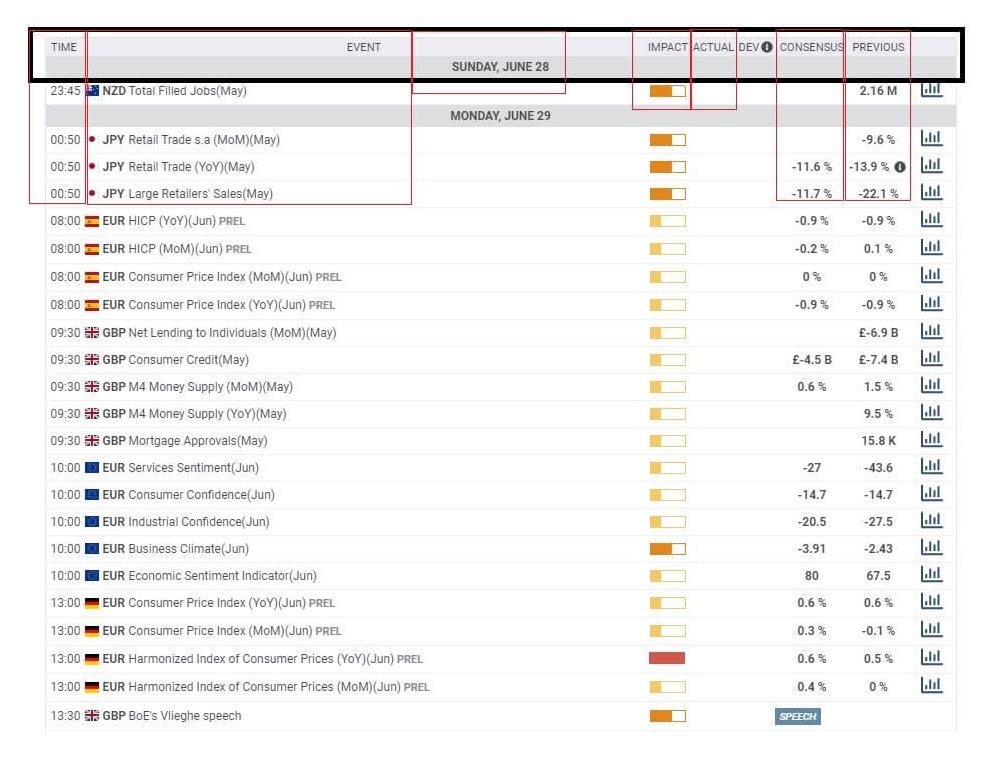Open chart icon for EUR Industrial Confidence
The image size is (999, 757).
click(x=931, y=520)
